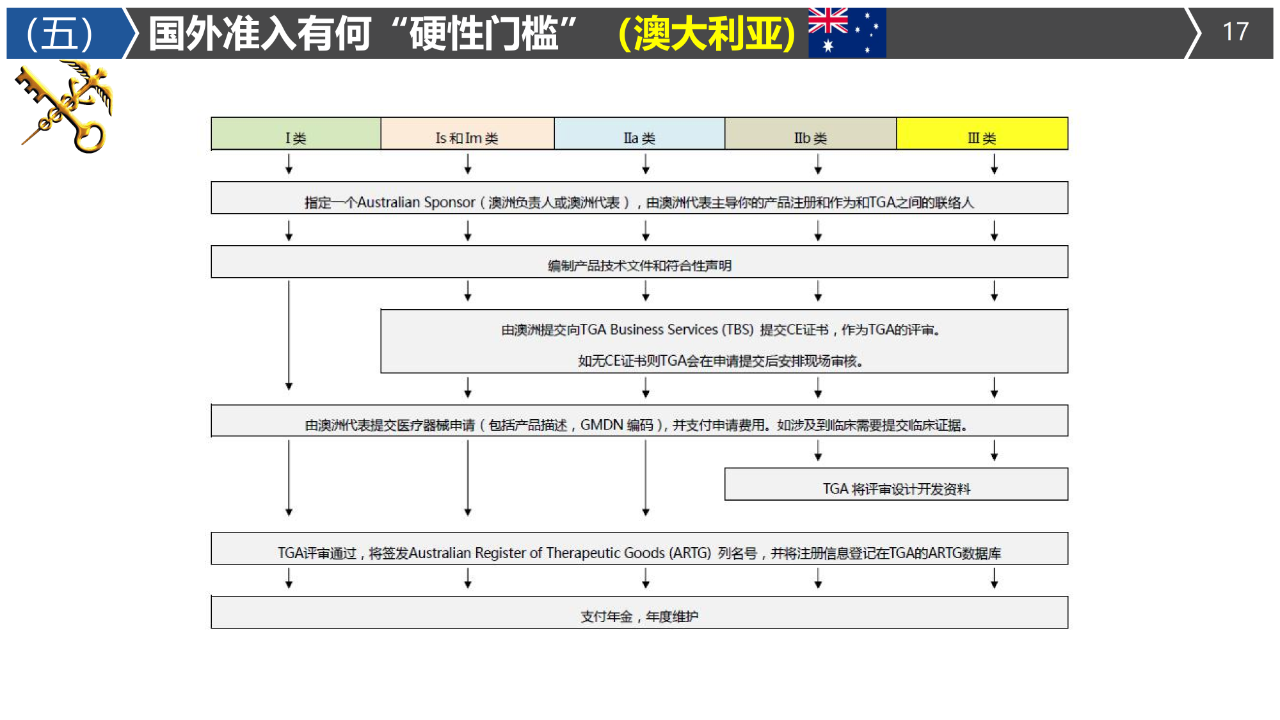The image size is (1280, 720).
Task: Click the light blue IIa类 header box
Action: pos(639,134)
